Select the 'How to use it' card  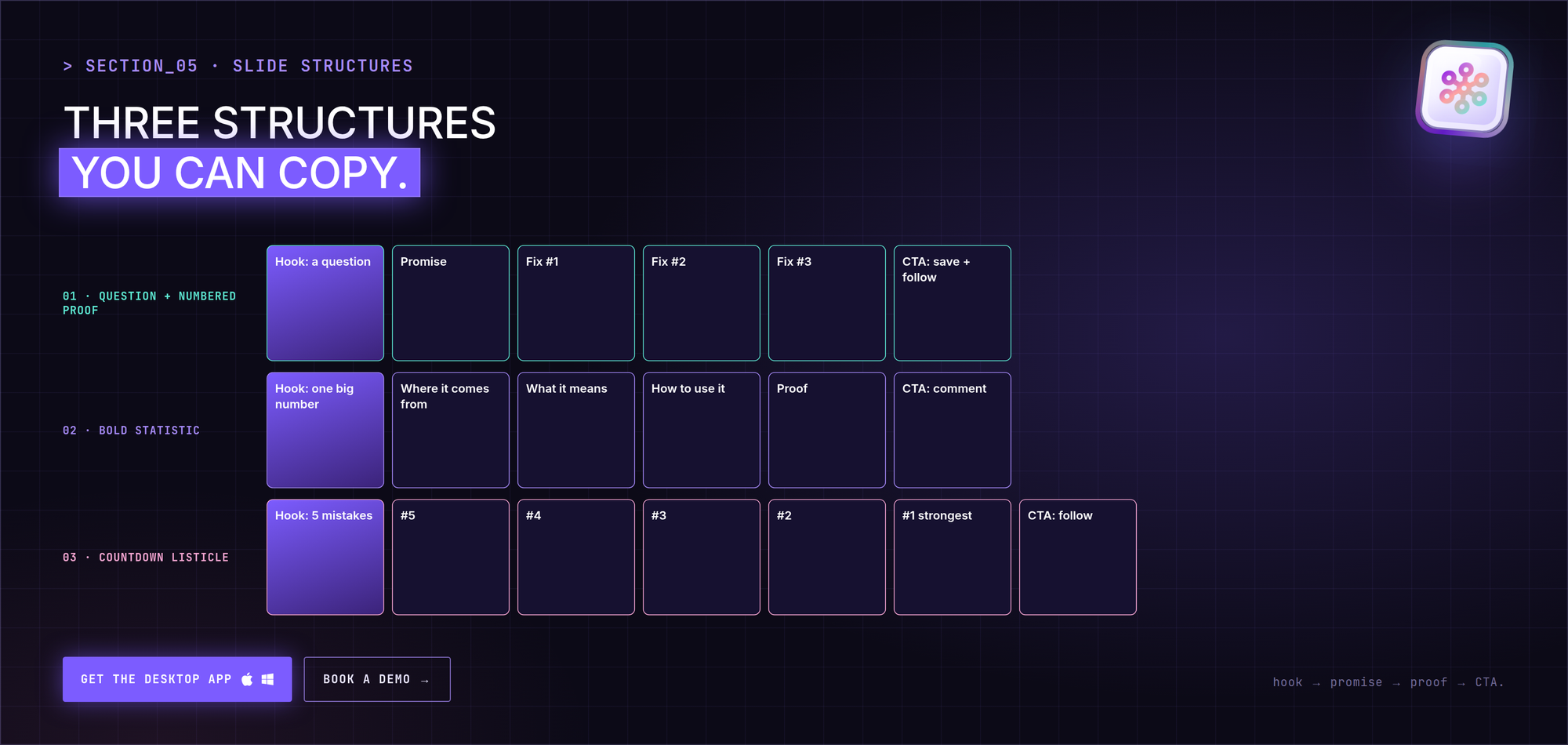tap(702, 431)
